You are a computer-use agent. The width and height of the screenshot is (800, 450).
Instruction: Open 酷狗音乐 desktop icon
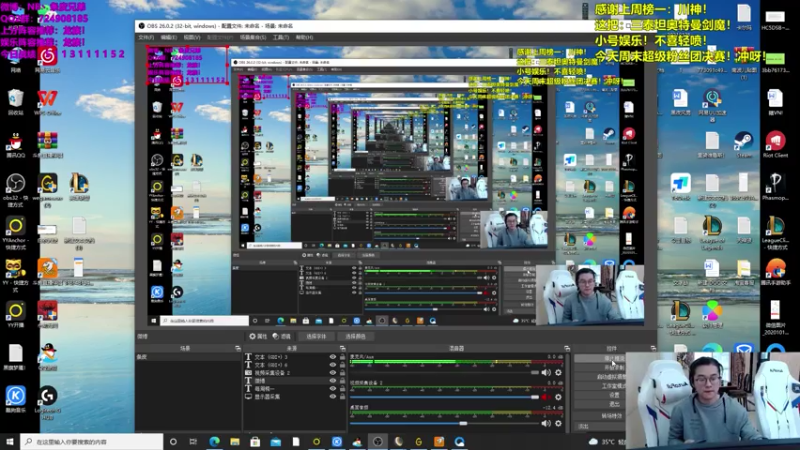(x=15, y=399)
